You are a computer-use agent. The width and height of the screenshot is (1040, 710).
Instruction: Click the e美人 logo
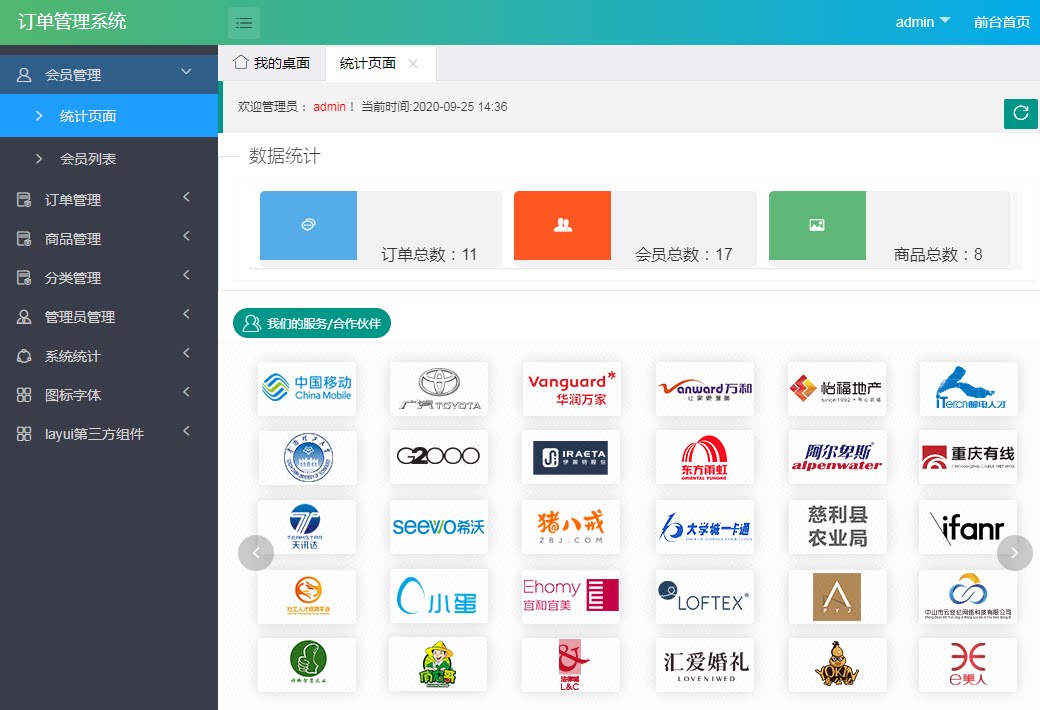968,666
